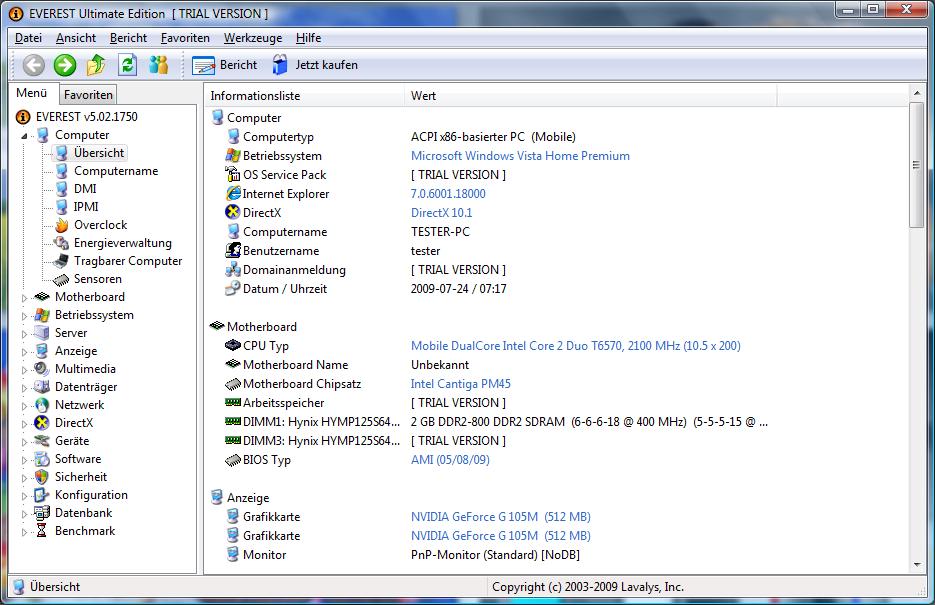Go forward with the green arrow button

coord(65,65)
